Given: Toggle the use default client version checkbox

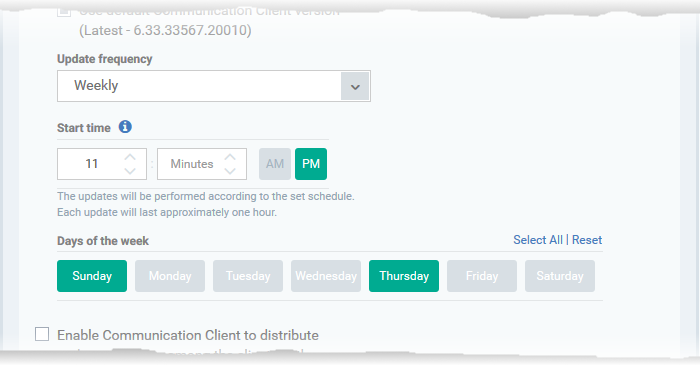Looking at the screenshot, I should (64, 12).
